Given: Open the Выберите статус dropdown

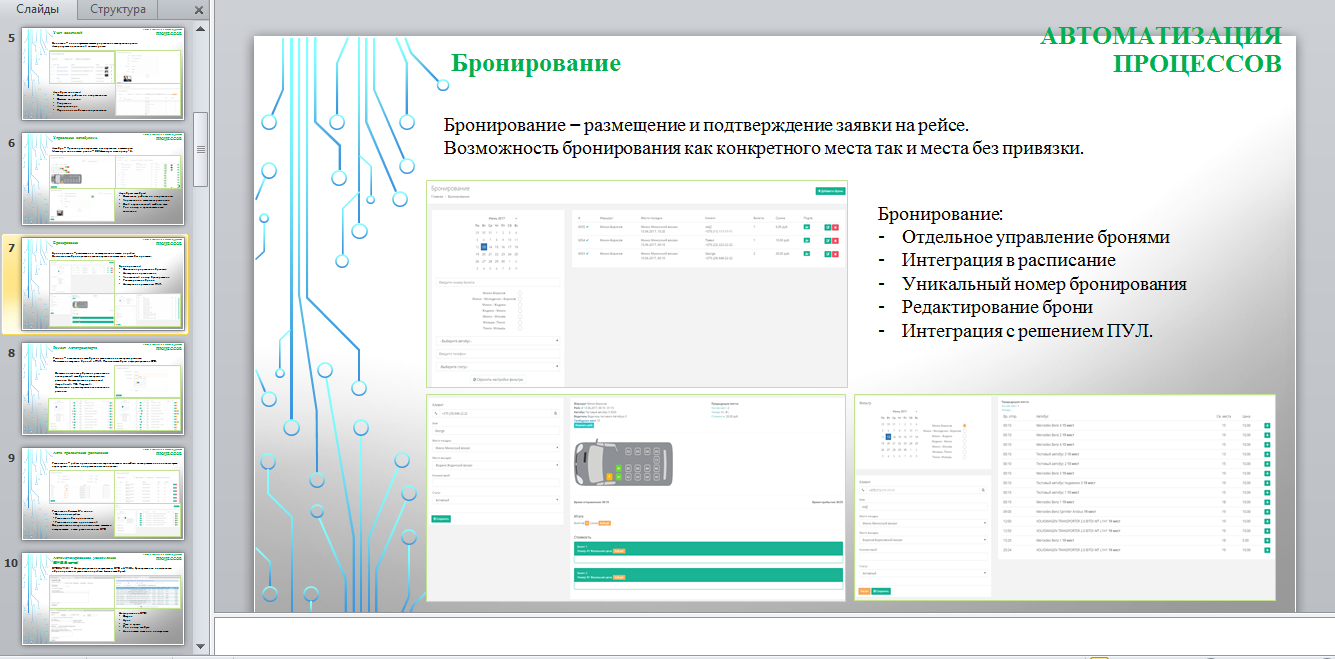Looking at the screenshot, I should click(498, 366).
